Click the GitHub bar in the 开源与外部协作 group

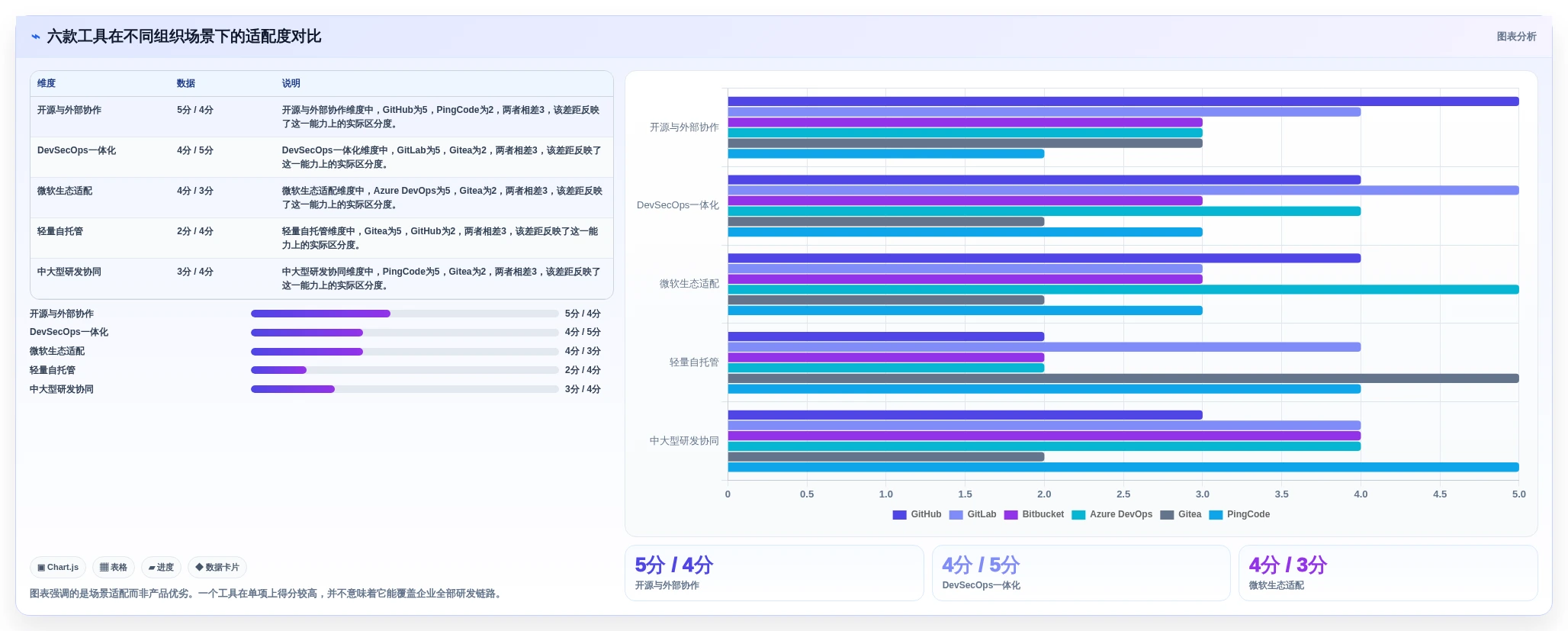1123,101
